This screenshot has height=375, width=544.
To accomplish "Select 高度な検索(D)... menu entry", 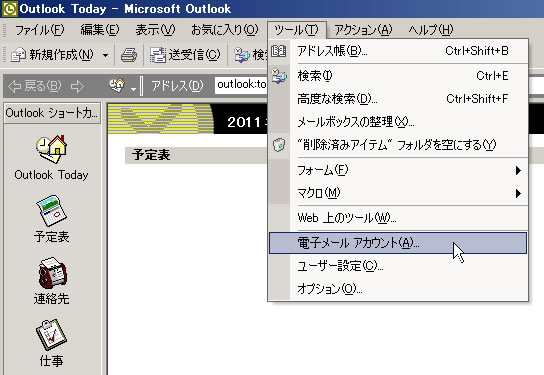I will tap(398, 99).
